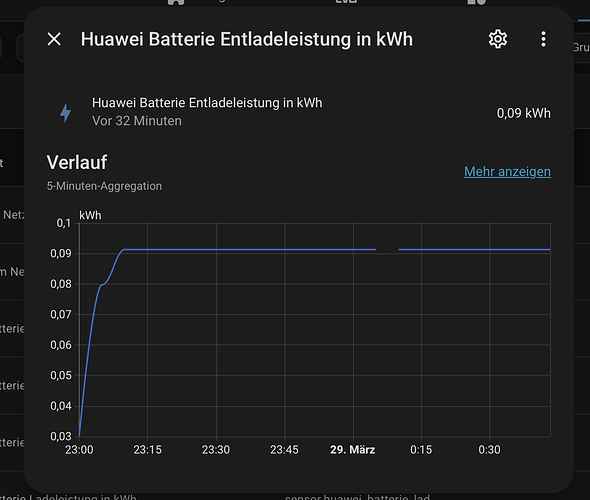Image resolution: width=590 pixels, height=500 pixels.
Task: Click the '0,07' y-axis label
Action: (x=61, y=315)
